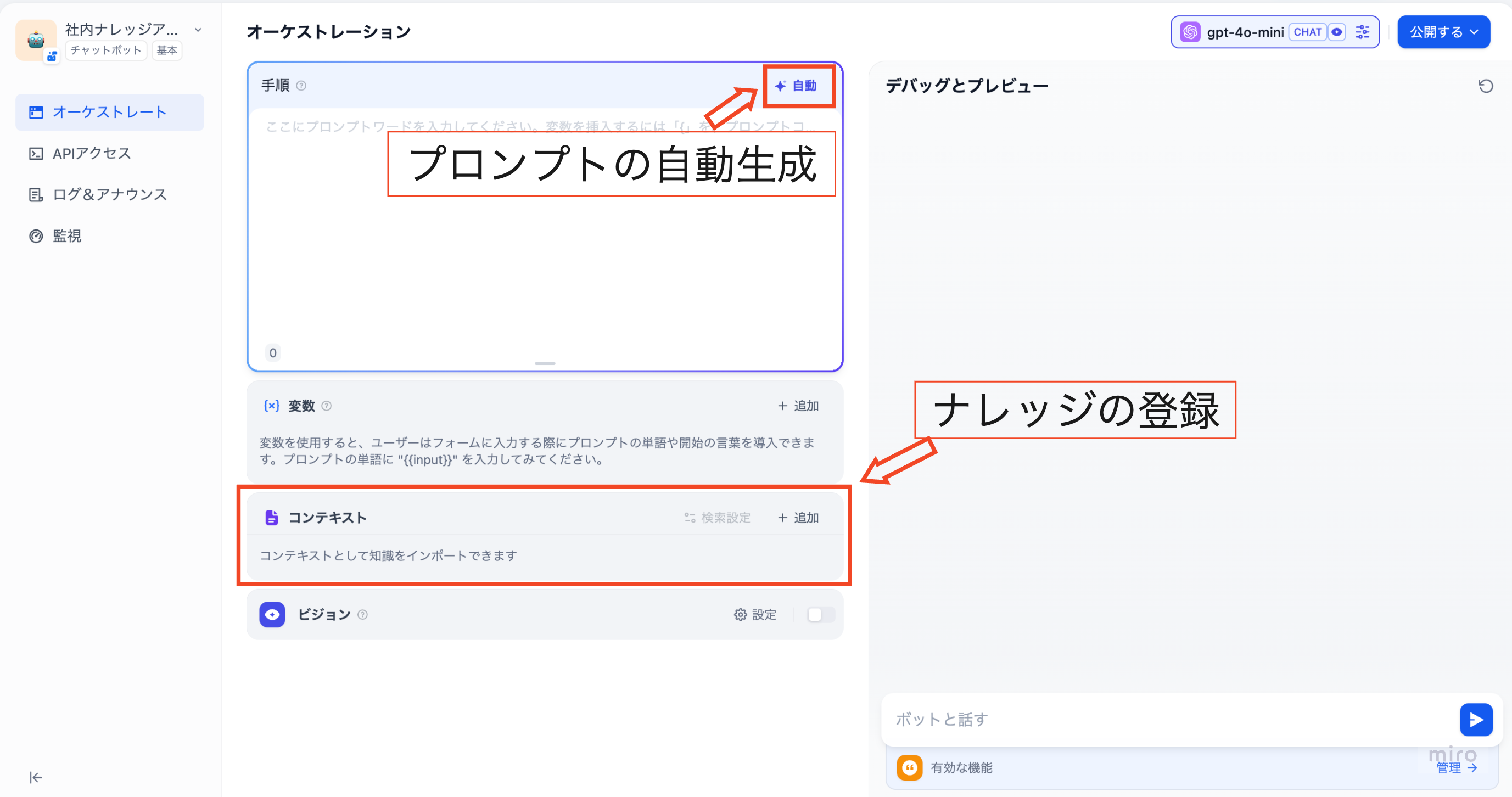Open the ログ&アナウンス page
This screenshot has width=1512, height=797.
click(110, 194)
